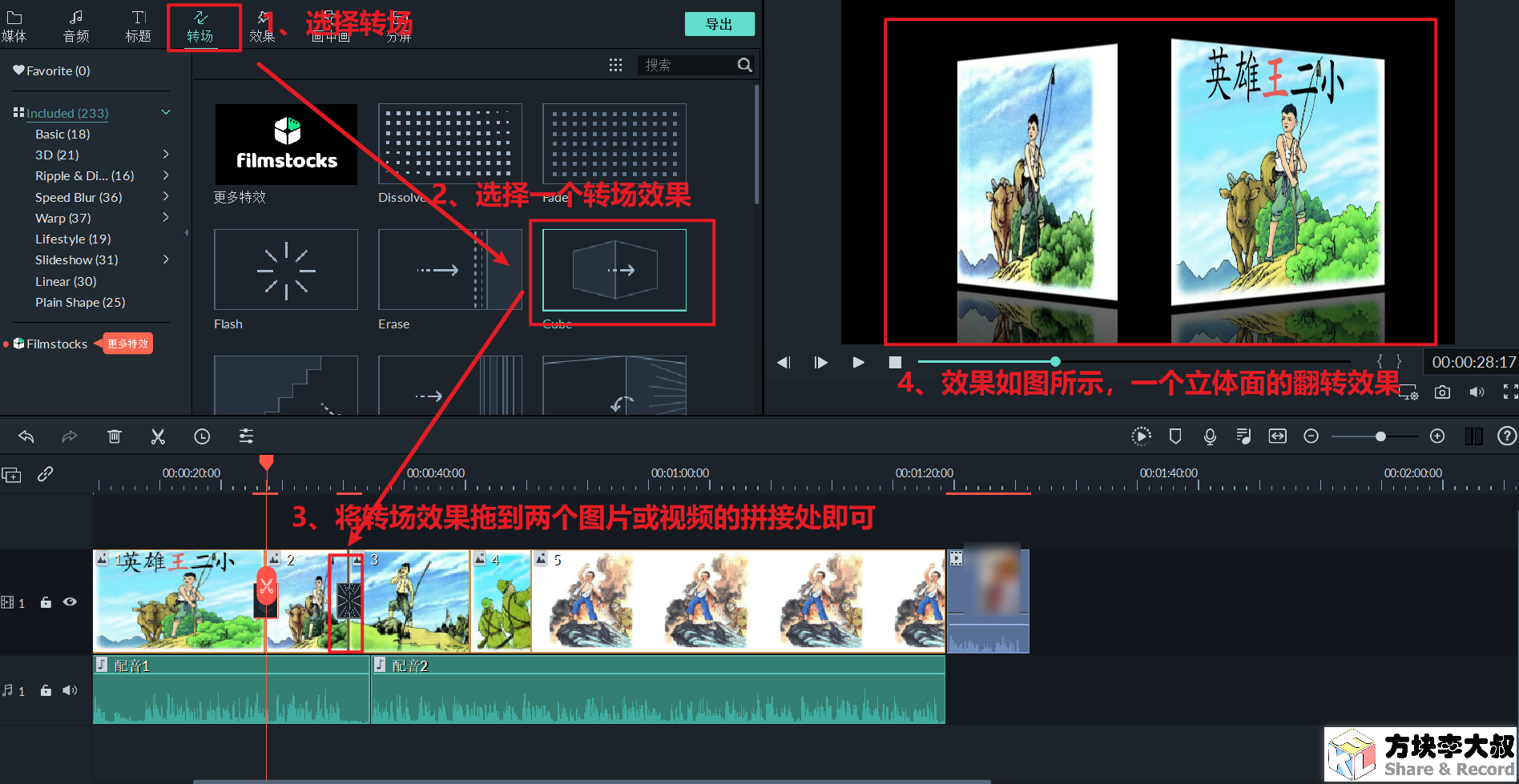1519x784 pixels.
Task: Open the Titles (标题) tab
Action: tap(138, 26)
